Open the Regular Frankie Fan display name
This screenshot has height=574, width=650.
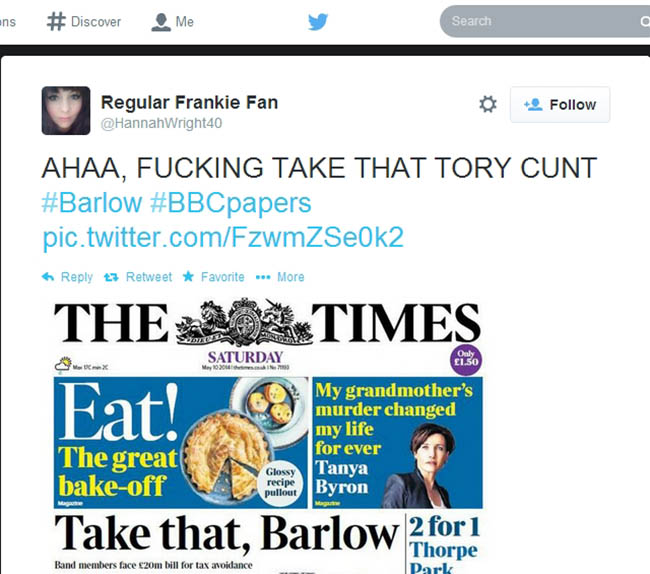tap(189, 102)
